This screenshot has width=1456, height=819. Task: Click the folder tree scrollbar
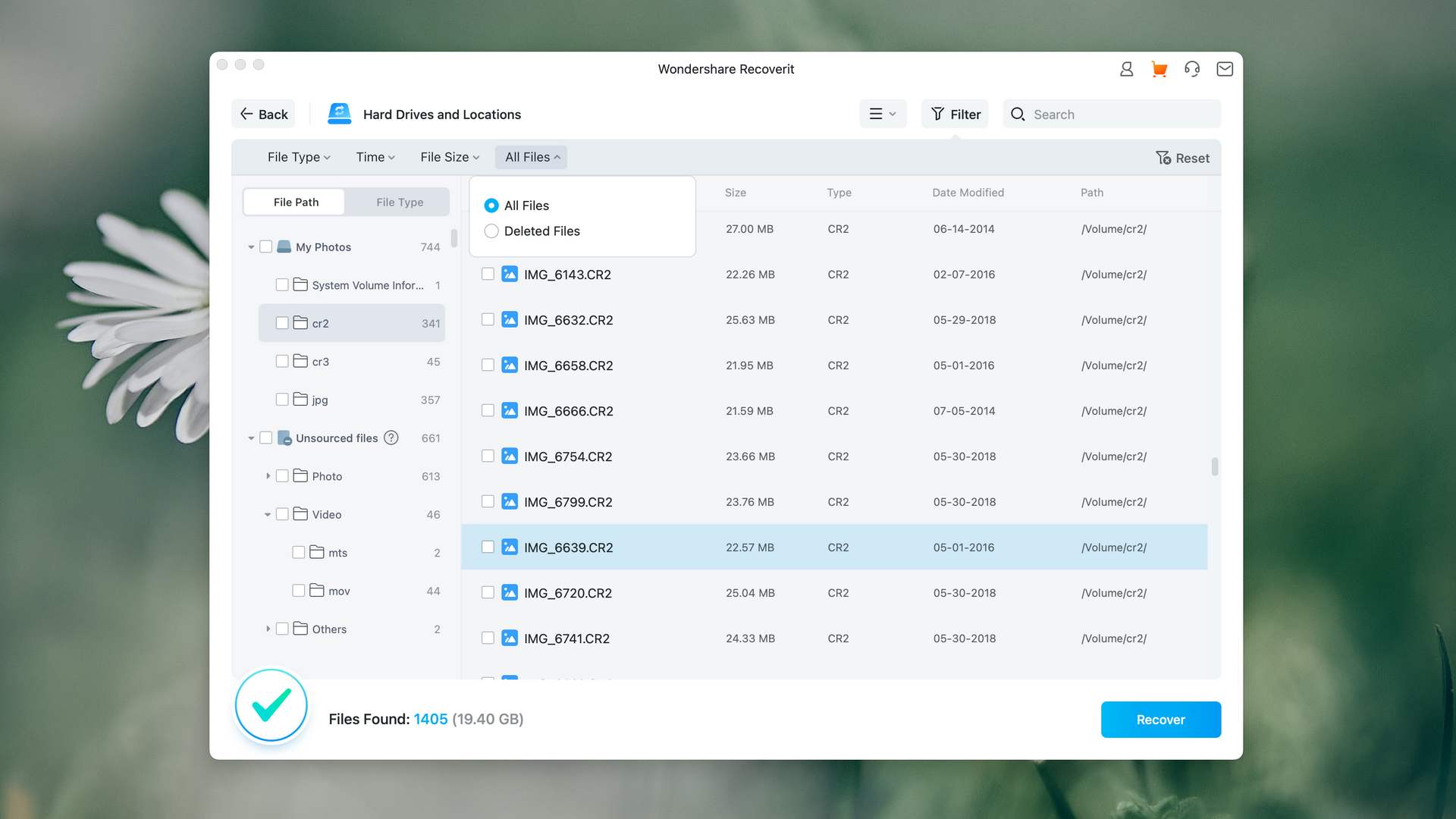tap(454, 238)
